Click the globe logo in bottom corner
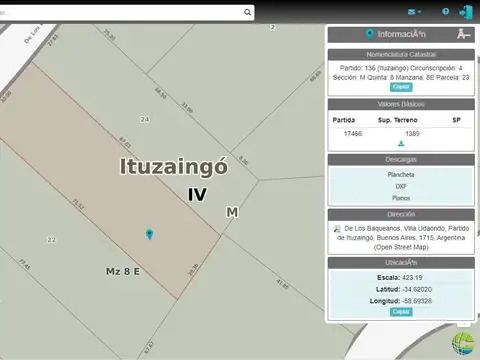The image size is (480, 360). tap(463, 343)
